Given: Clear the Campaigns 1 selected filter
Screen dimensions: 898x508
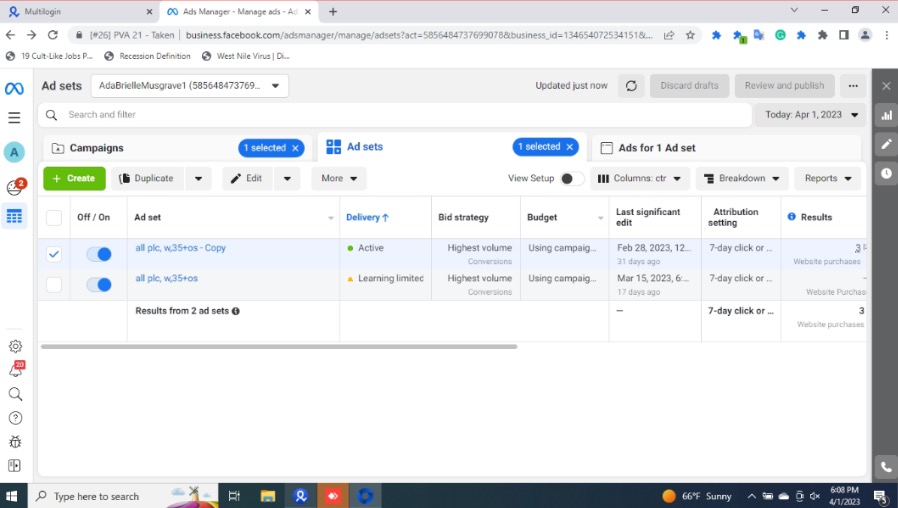Looking at the screenshot, I should 296,148.
